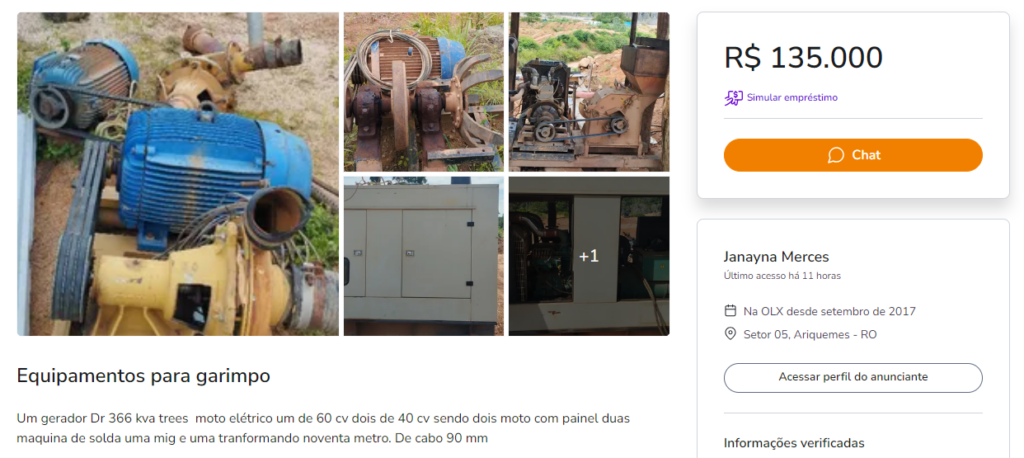View the crusher machine with belt thumbnail
The image size is (1024, 458).
tap(589, 92)
